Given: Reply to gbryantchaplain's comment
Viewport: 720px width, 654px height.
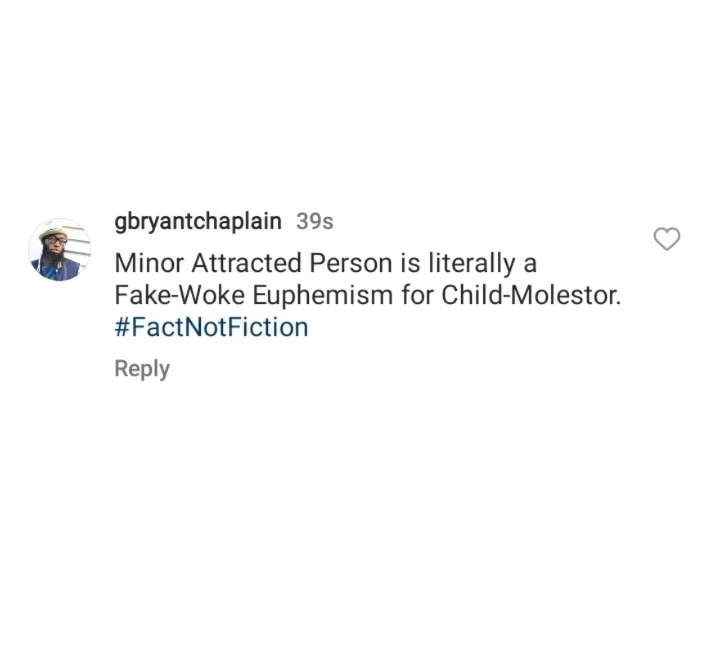Looking at the screenshot, I should pyautogui.click(x=142, y=369).
